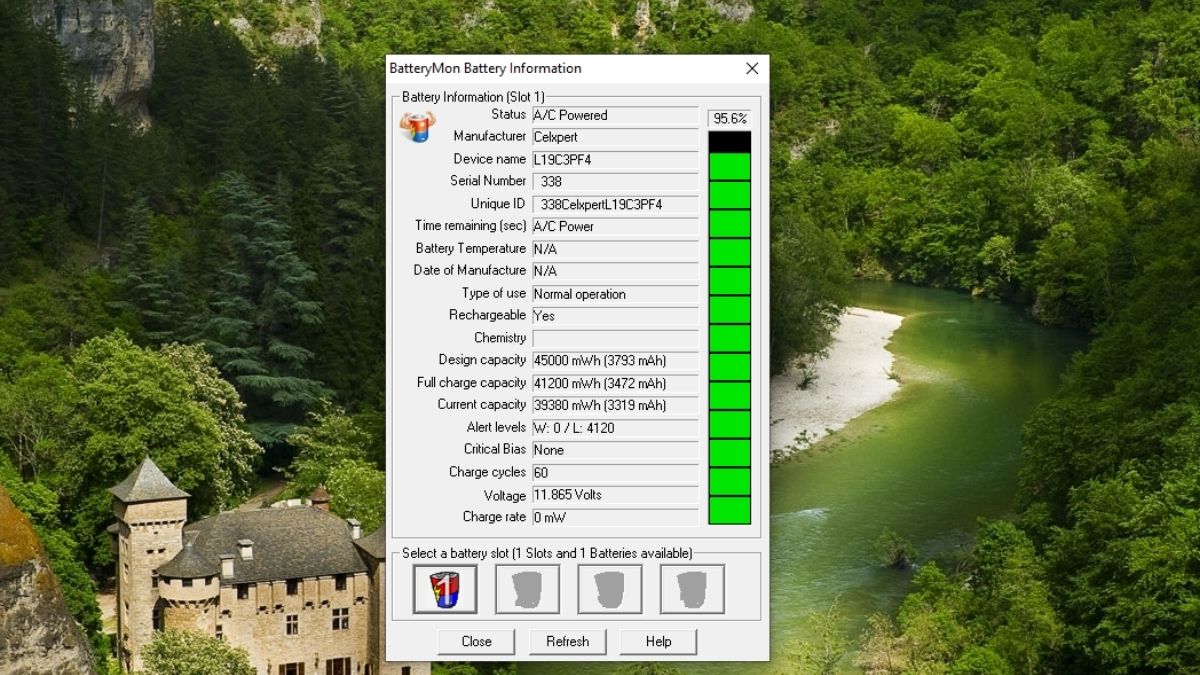Viewport: 1200px width, 675px height.
Task: Click the Alert levels value W: 0 / L: 4120
Action: click(x=615, y=428)
